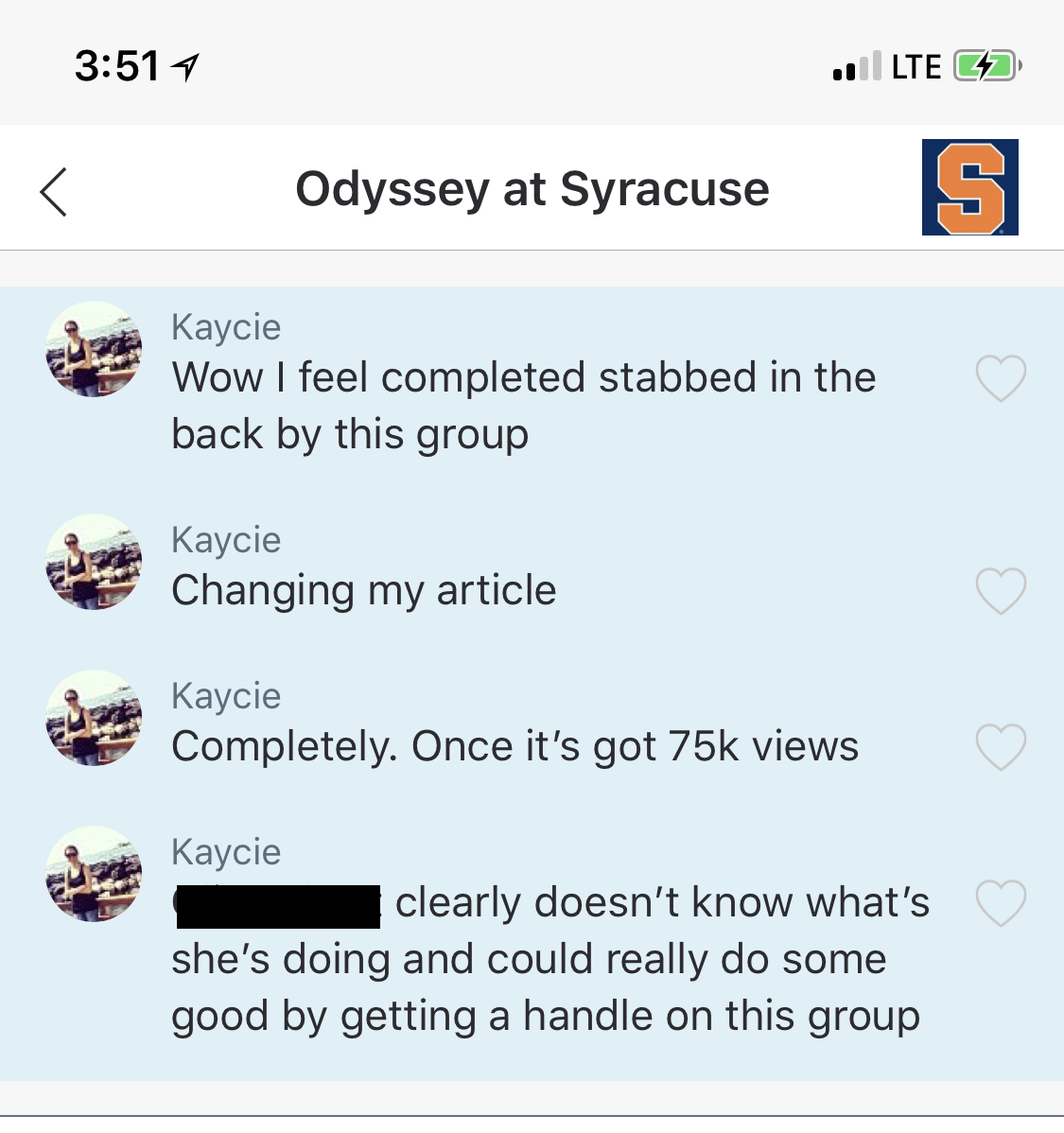Heart the 'Changing my article' message

pyautogui.click(x=1001, y=591)
